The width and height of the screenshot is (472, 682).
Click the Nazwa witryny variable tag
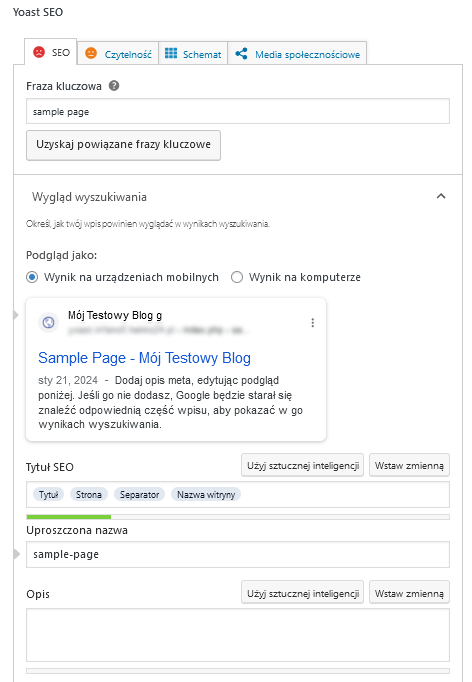click(206, 495)
